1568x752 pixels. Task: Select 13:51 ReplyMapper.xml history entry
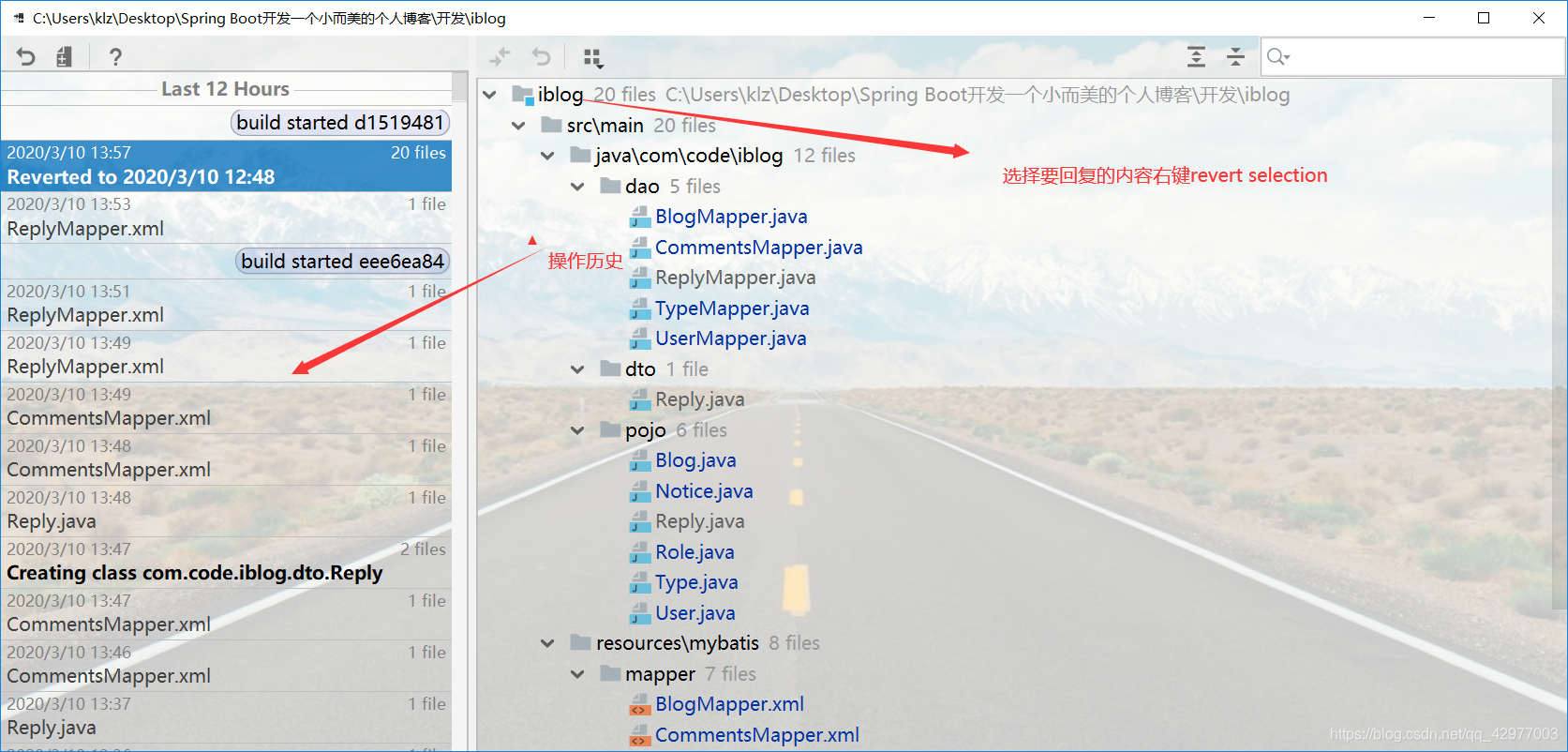pos(226,305)
